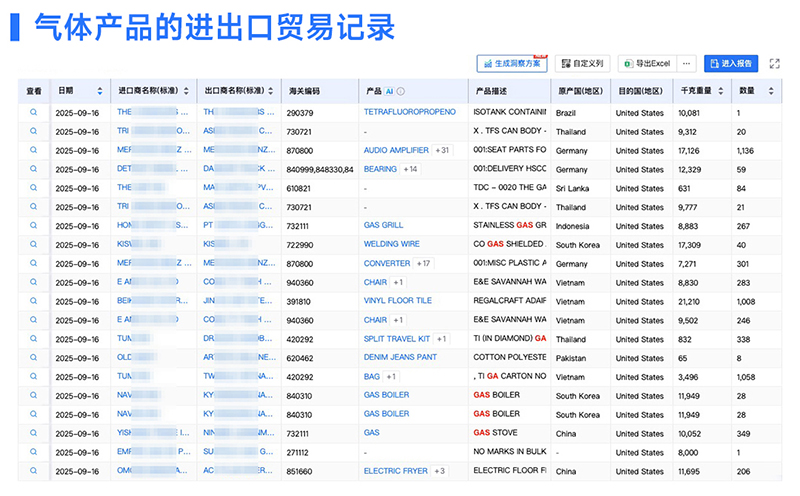Expand the +31 tag next to AUDIO AMPLIFIER
The height and width of the screenshot is (496, 800).
443,150
